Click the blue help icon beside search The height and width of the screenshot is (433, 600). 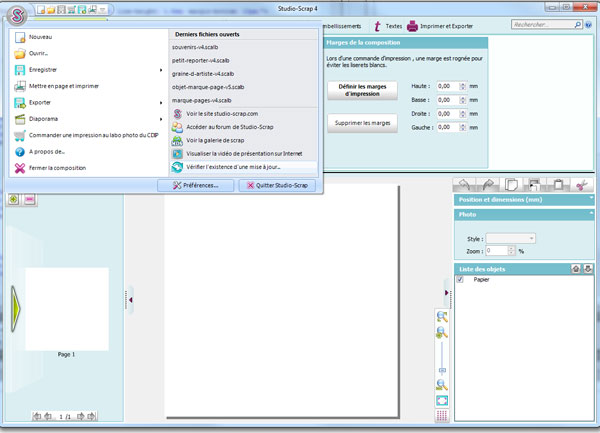pyautogui.click(x=589, y=25)
